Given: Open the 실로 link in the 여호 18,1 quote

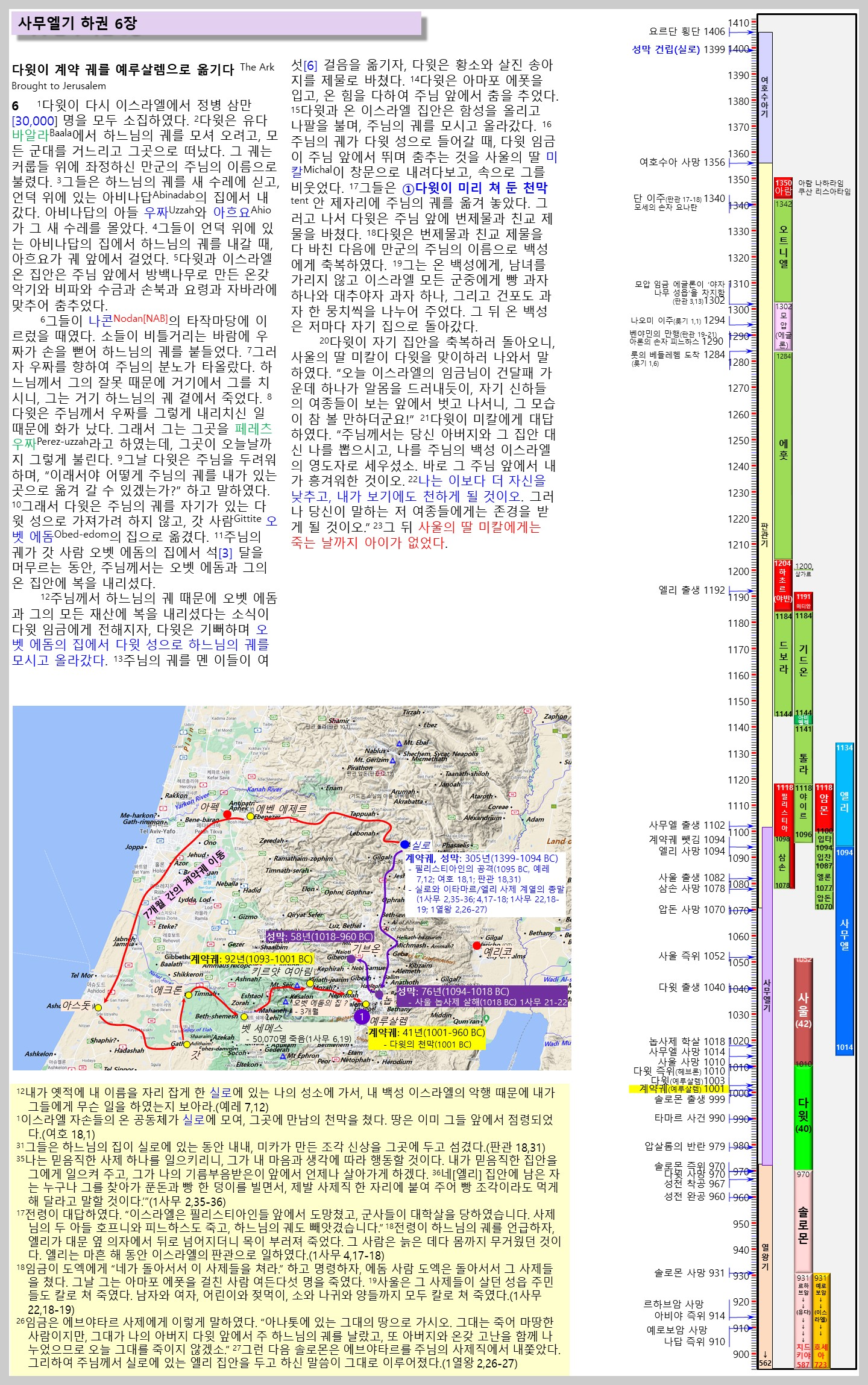Looking at the screenshot, I should [x=194, y=1119].
